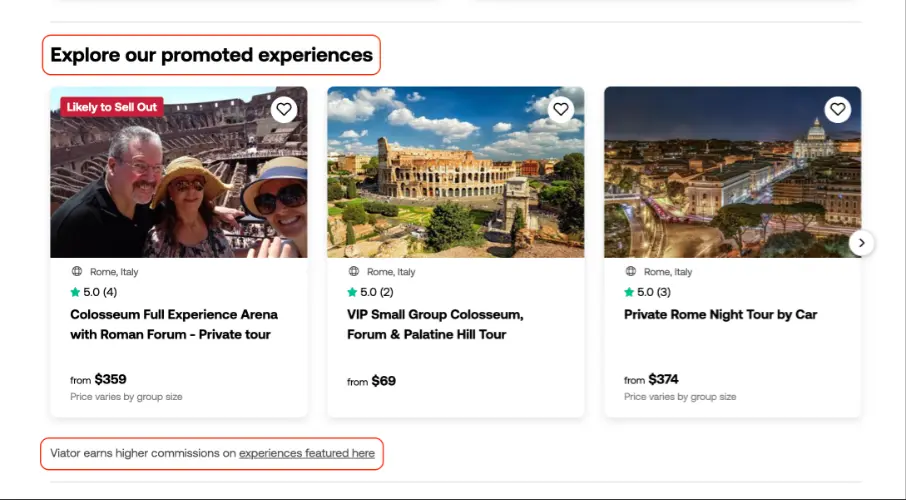This screenshot has width=906, height=500.
Task: Save Colosseum Full Experience tour with heart icon
Action: (284, 109)
